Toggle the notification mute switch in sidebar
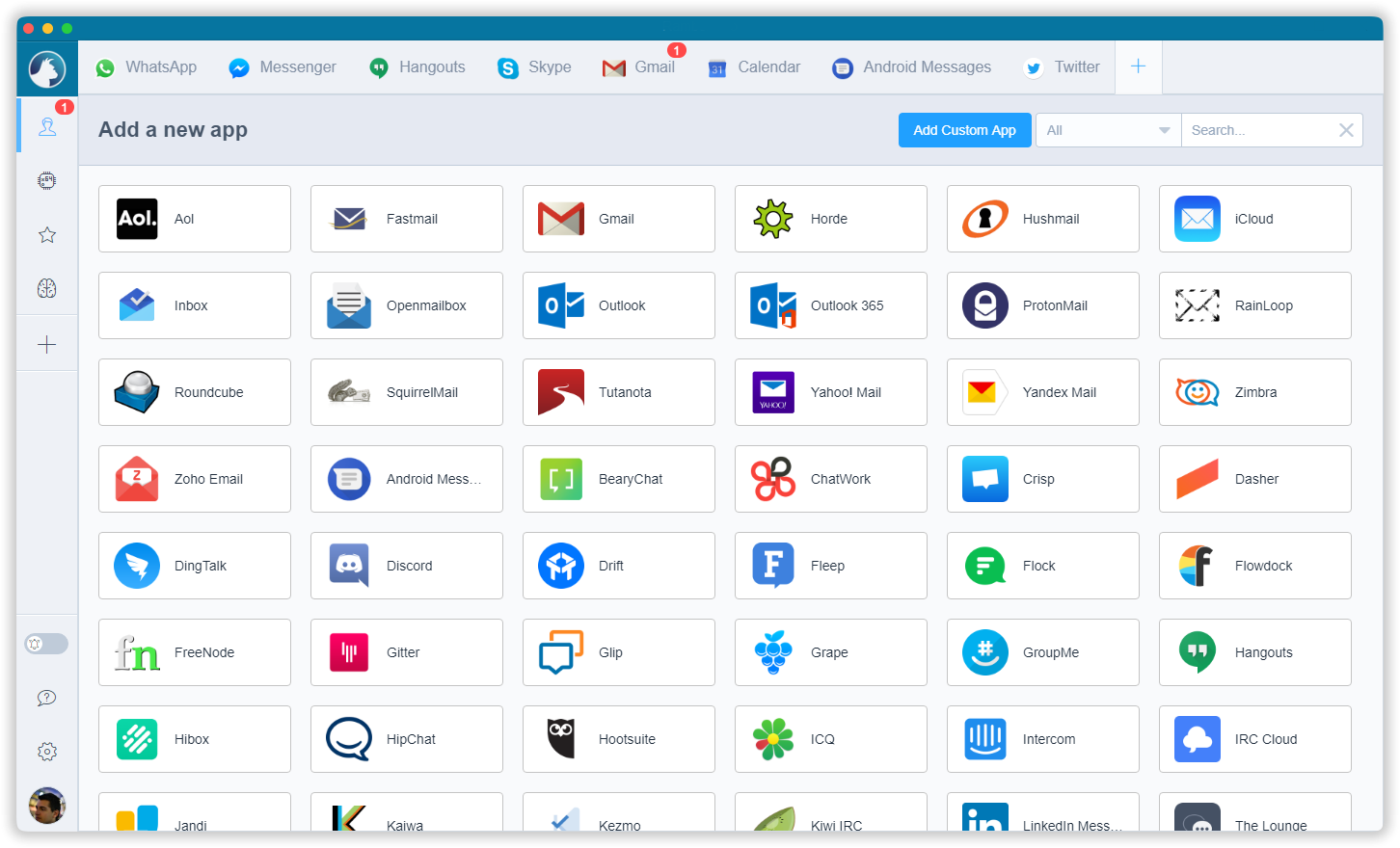The width and height of the screenshot is (1400, 848). pos(46,643)
